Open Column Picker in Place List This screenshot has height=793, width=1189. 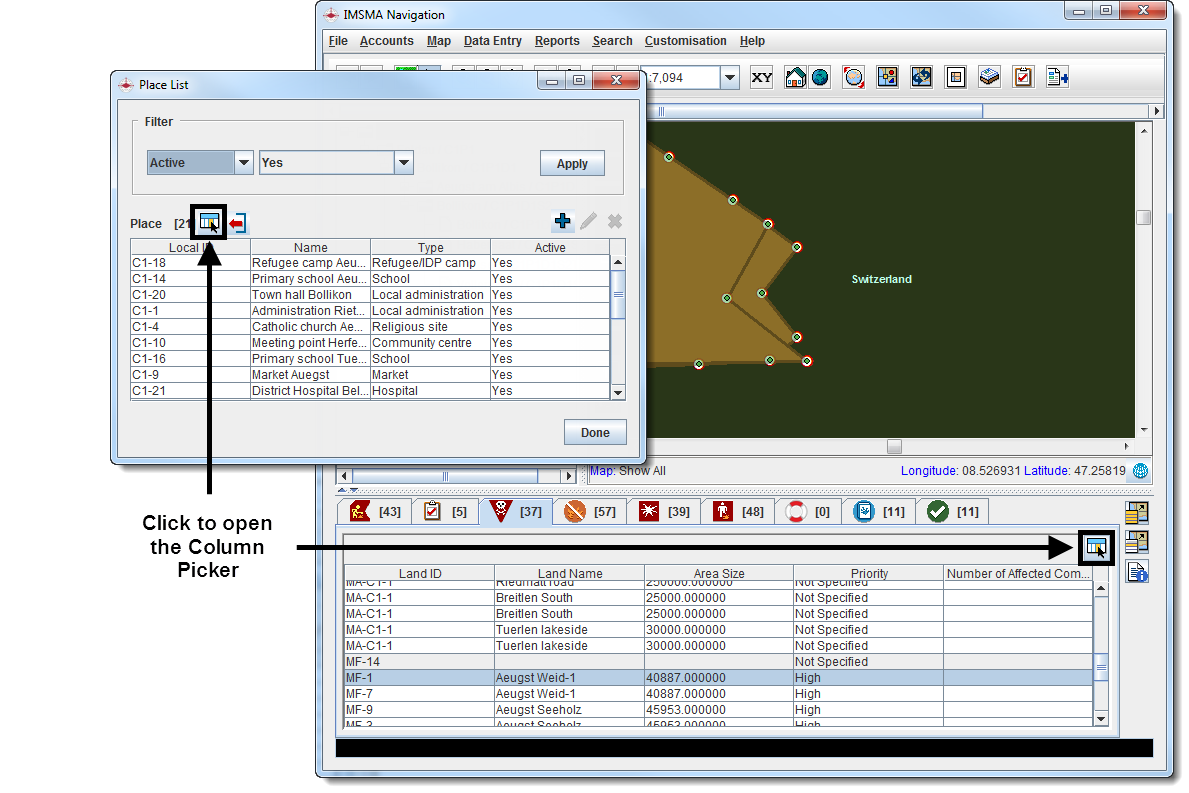209,223
